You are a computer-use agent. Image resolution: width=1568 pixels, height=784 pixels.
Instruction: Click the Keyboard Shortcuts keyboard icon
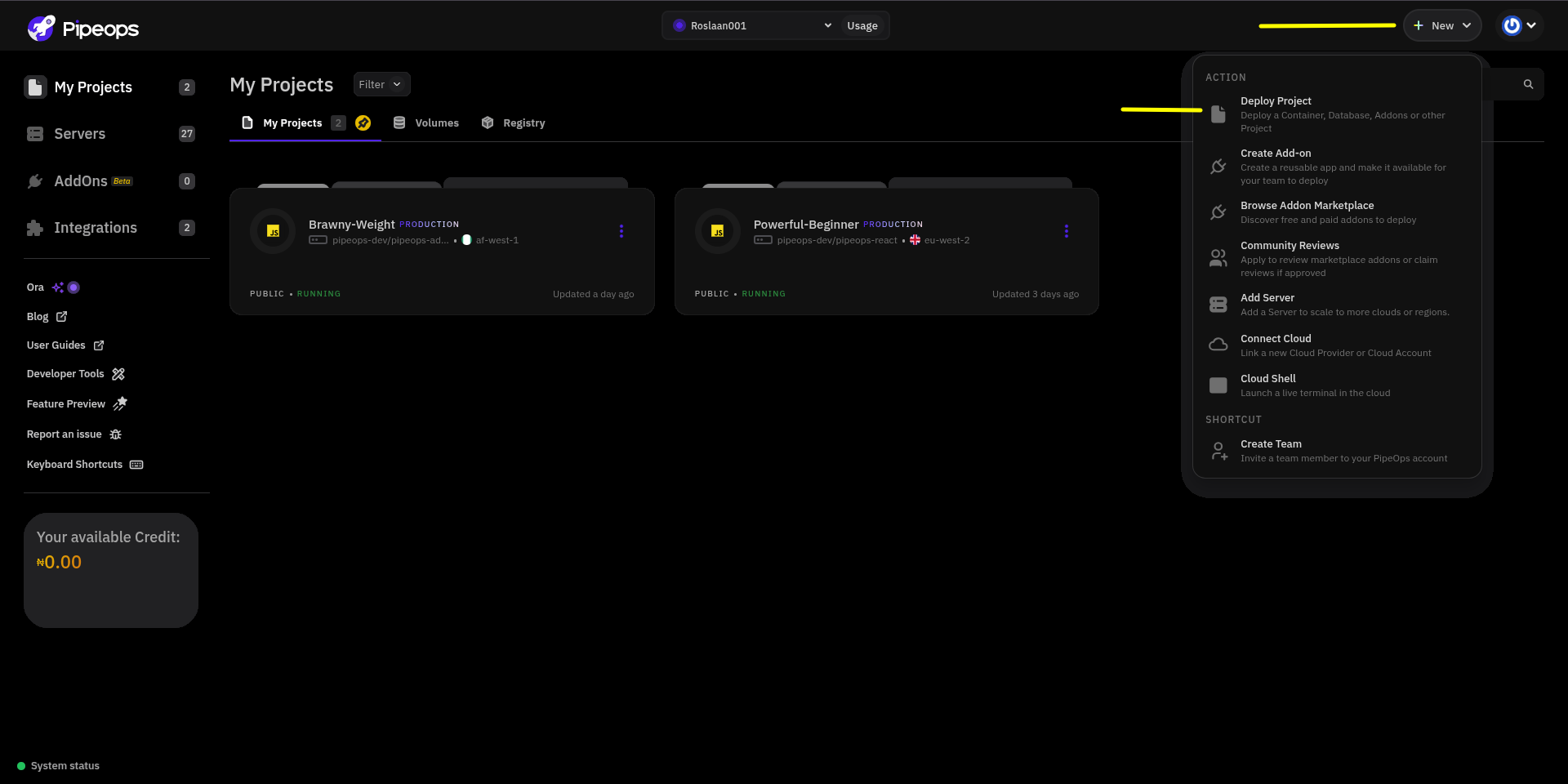(136, 465)
